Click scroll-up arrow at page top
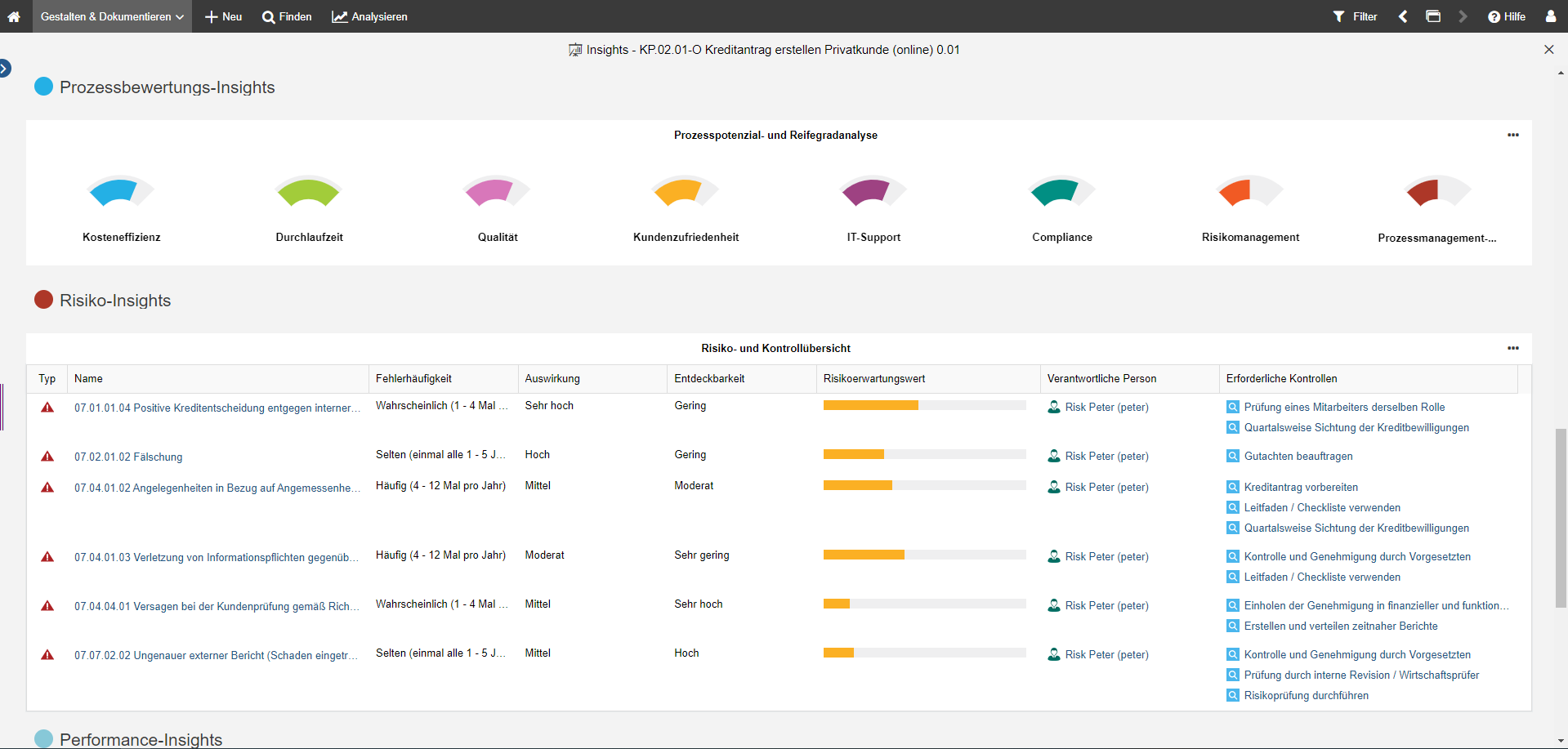1568x749 pixels. [x=1561, y=73]
